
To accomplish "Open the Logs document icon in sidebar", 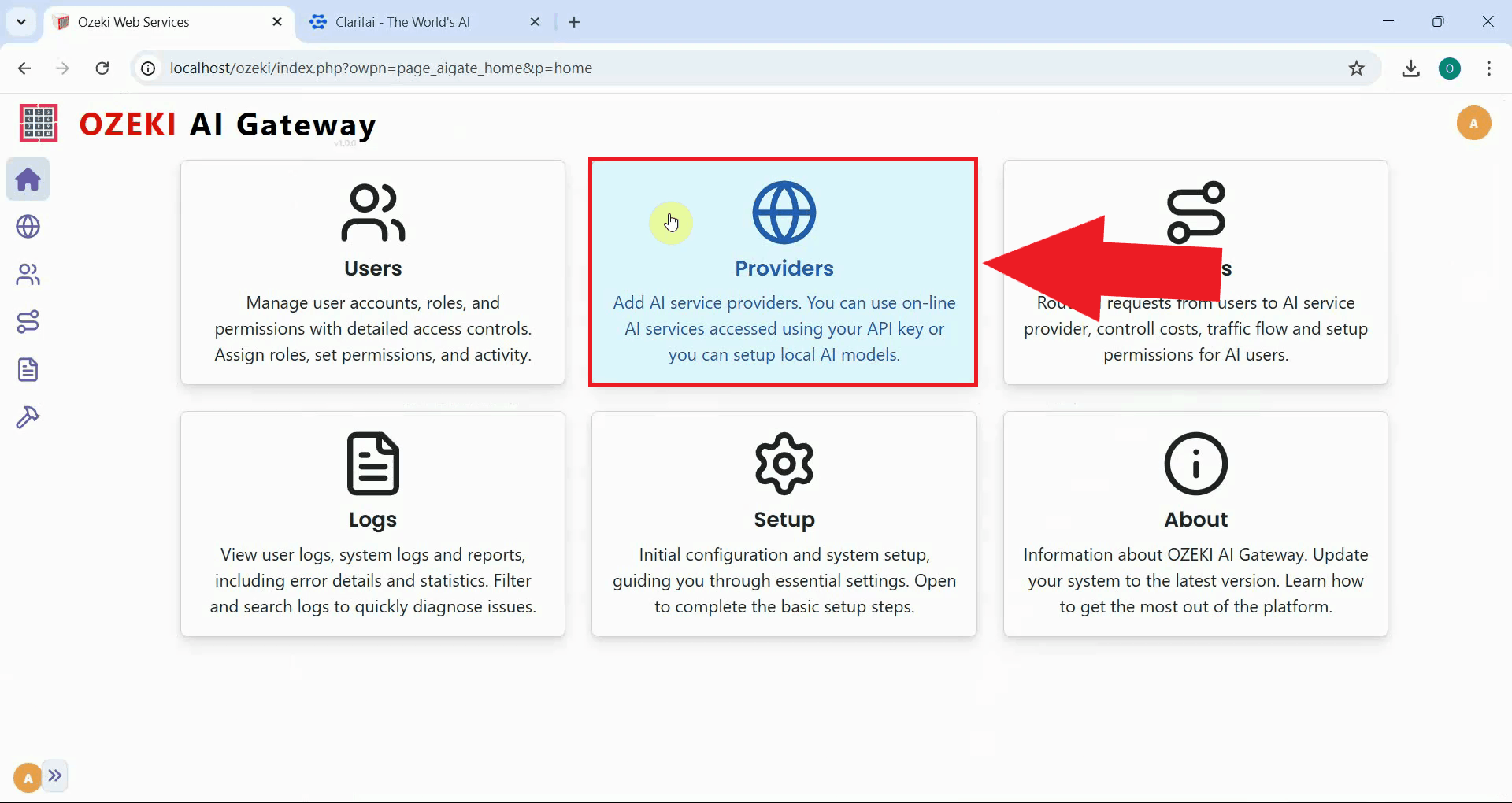I will click(28, 369).
